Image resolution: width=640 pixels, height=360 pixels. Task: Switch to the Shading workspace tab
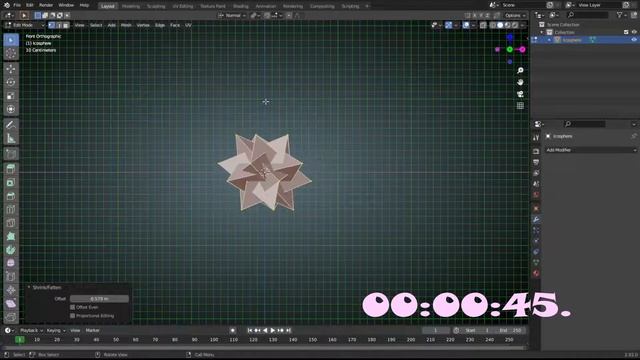[240, 6]
